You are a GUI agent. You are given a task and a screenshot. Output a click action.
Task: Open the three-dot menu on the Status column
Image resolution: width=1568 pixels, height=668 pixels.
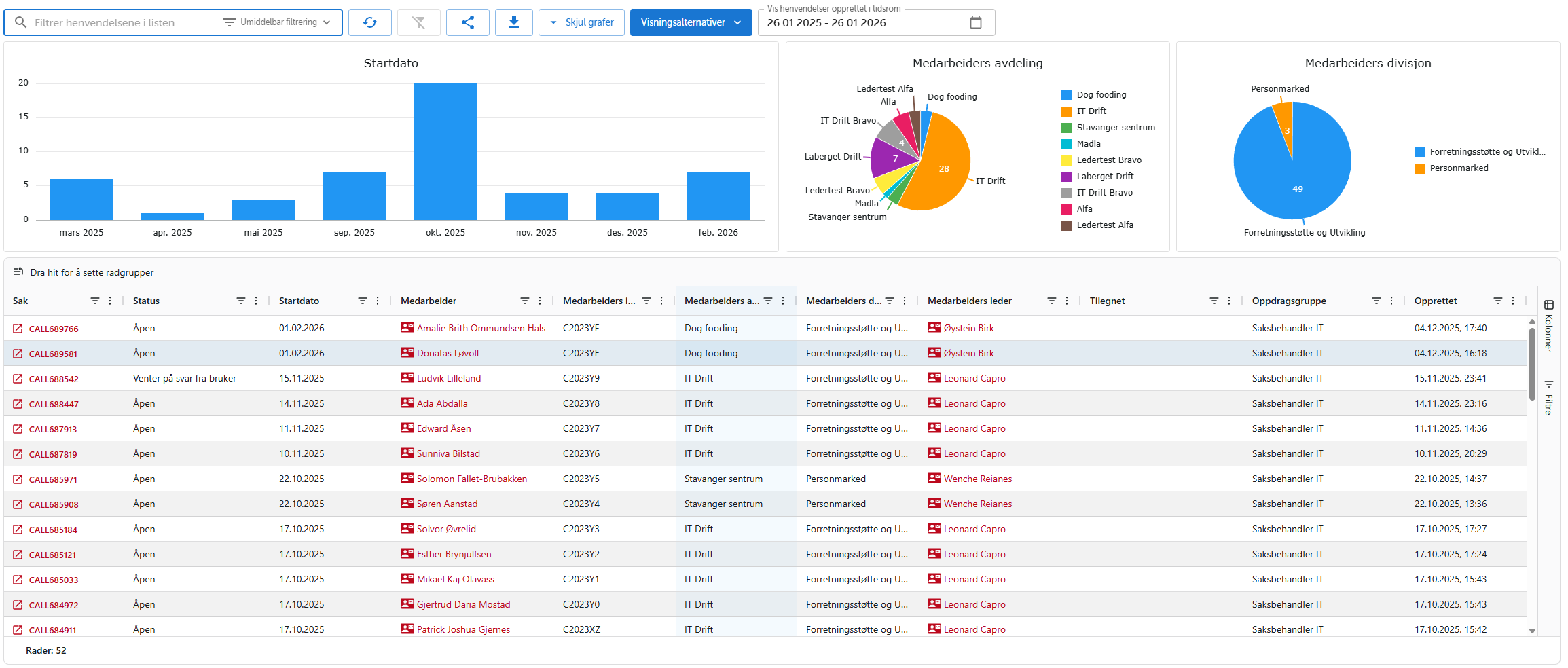click(x=256, y=300)
